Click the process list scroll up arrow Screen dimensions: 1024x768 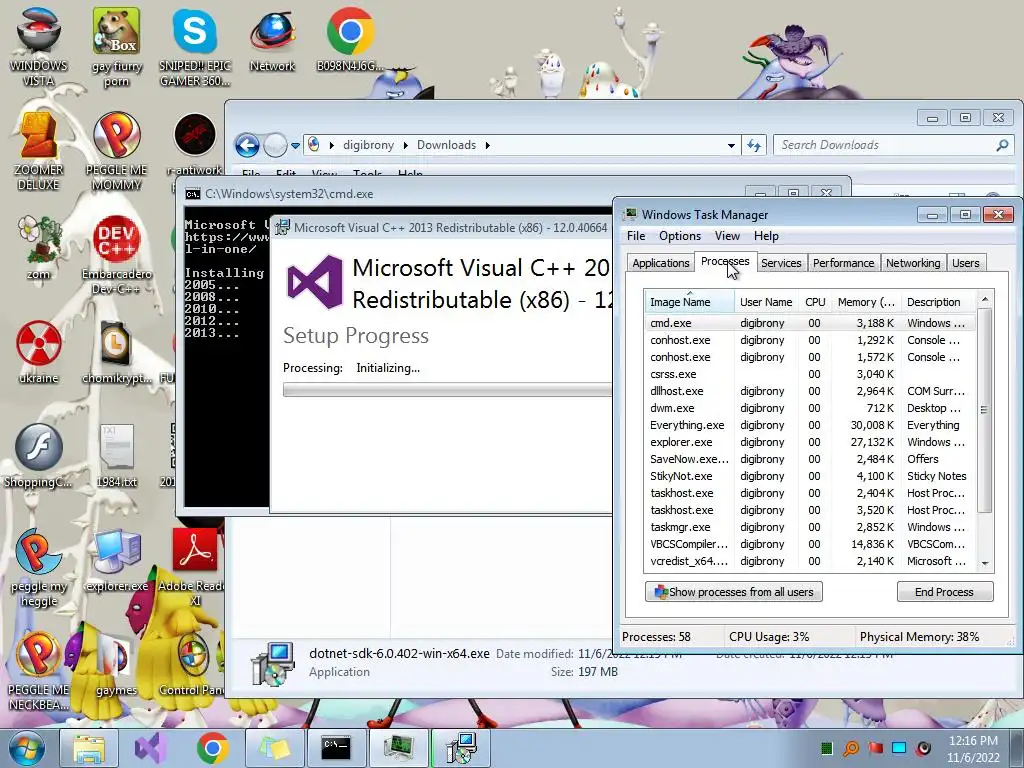(985, 299)
